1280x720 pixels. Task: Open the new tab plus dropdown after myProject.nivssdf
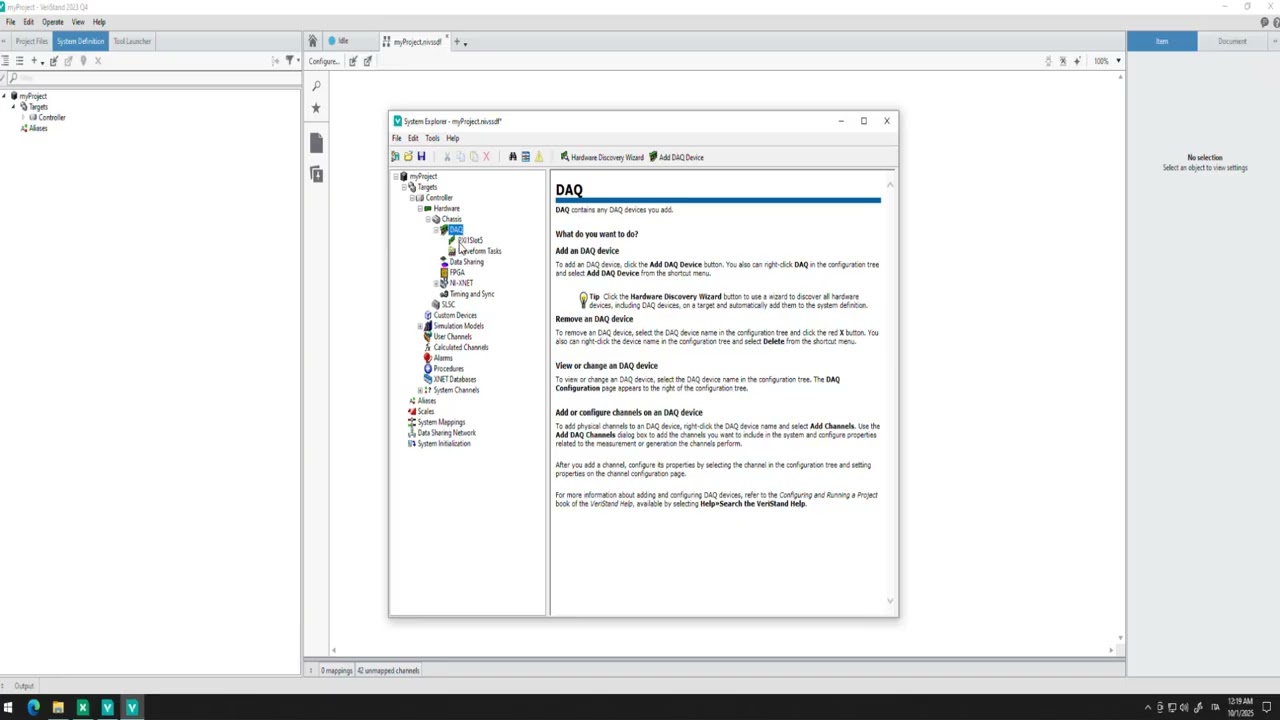coord(460,42)
